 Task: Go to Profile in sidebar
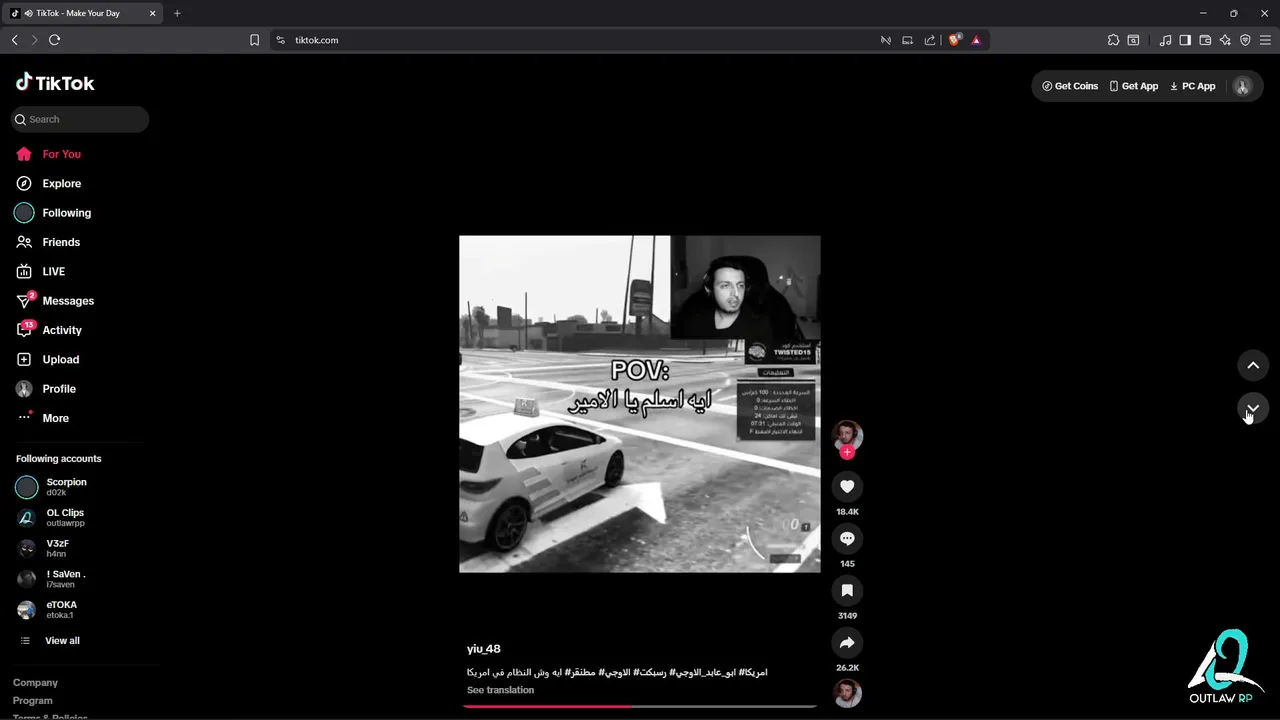(x=59, y=389)
